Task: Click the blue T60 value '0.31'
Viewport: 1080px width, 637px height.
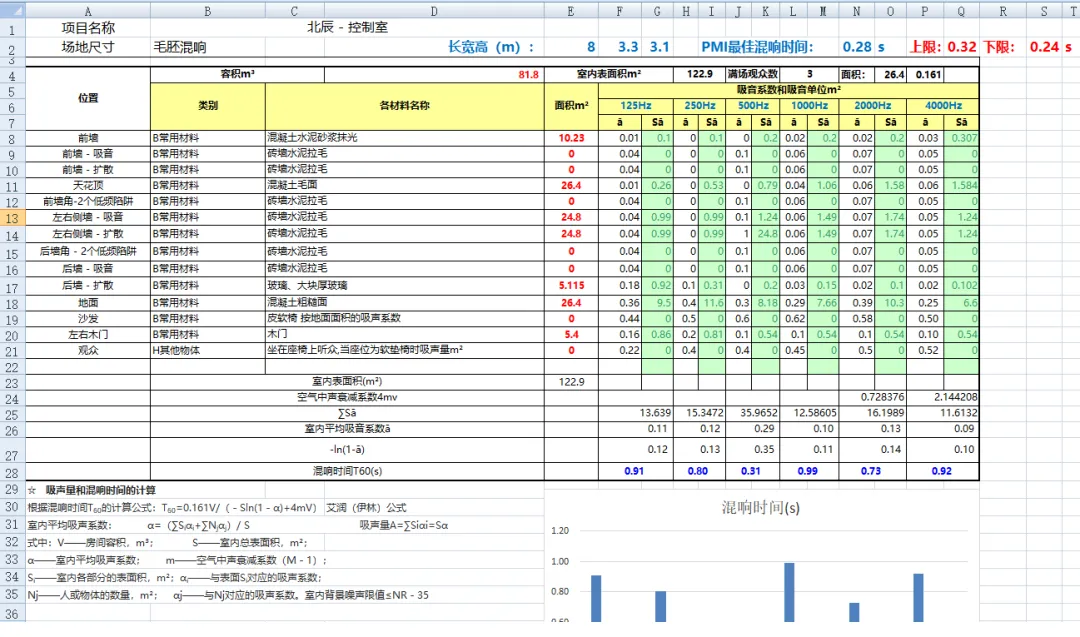Action: click(750, 471)
